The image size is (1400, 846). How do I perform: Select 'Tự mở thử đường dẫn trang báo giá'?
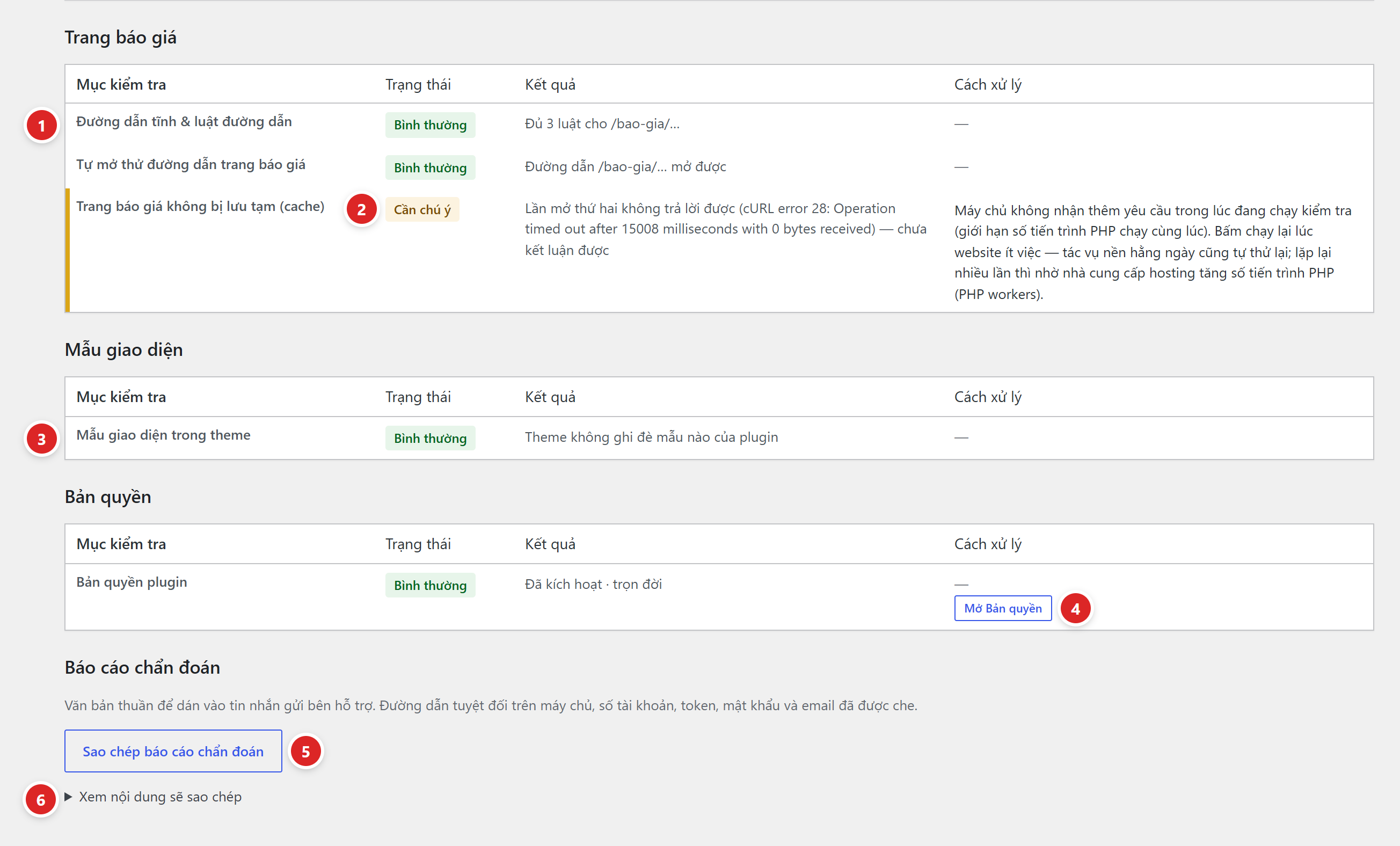tap(191, 165)
